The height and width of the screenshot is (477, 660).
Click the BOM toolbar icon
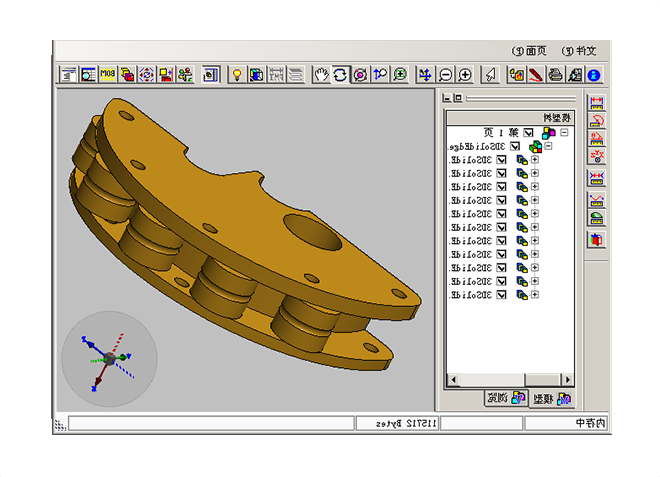pyautogui.click(x=108, y=74)
